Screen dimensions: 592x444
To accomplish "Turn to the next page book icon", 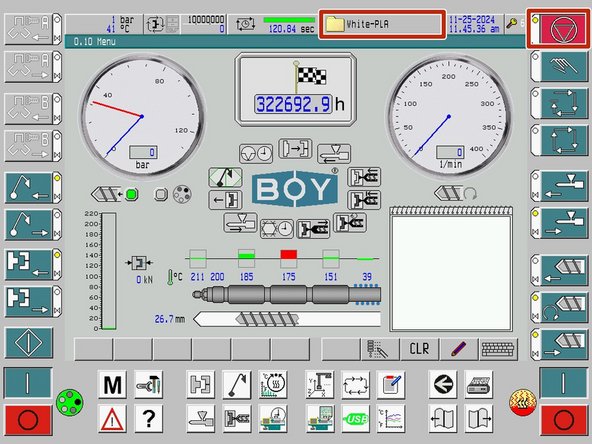I will click(479, 418).
